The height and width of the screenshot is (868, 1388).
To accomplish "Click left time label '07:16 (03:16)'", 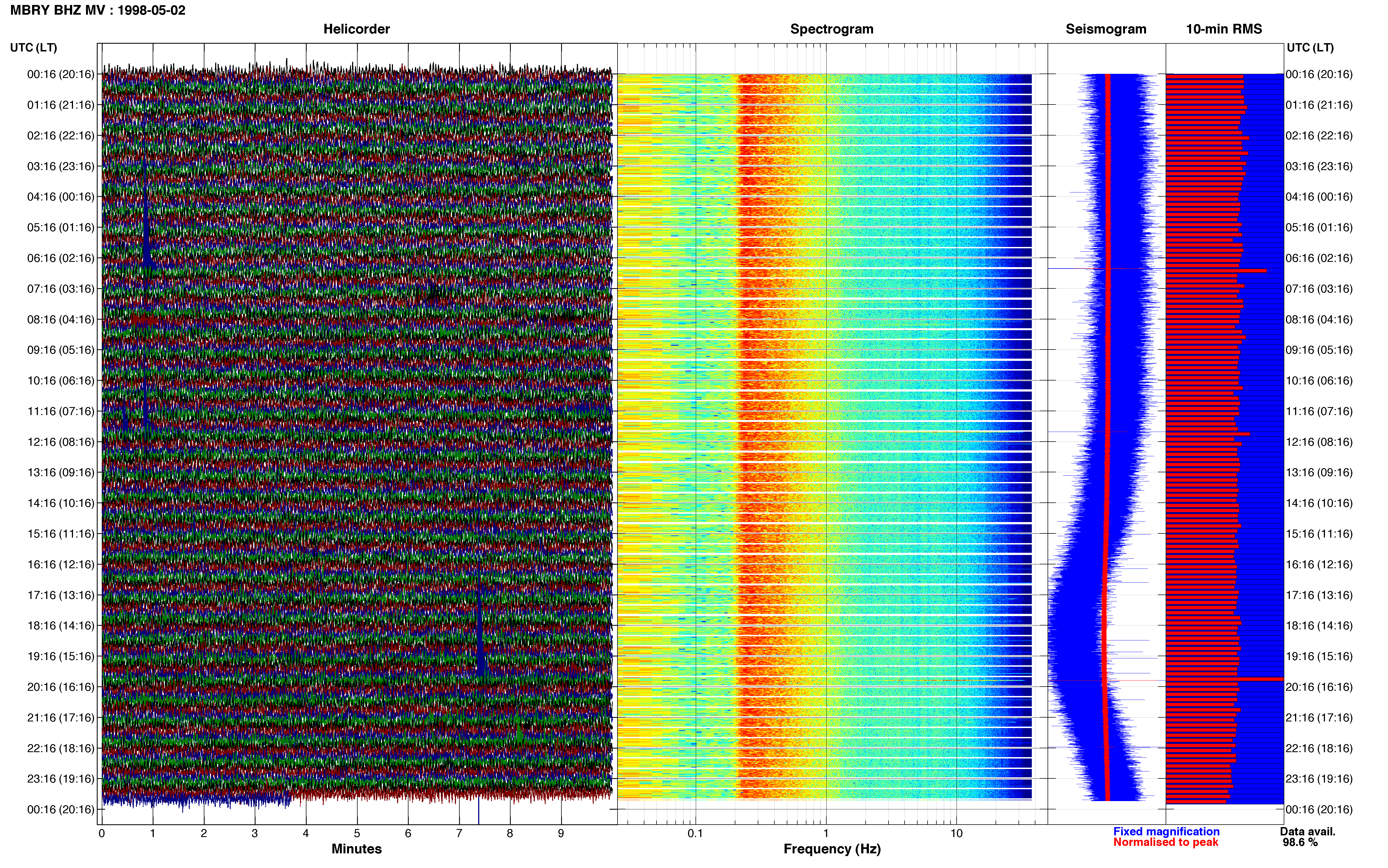I will [x=61, y=289].
